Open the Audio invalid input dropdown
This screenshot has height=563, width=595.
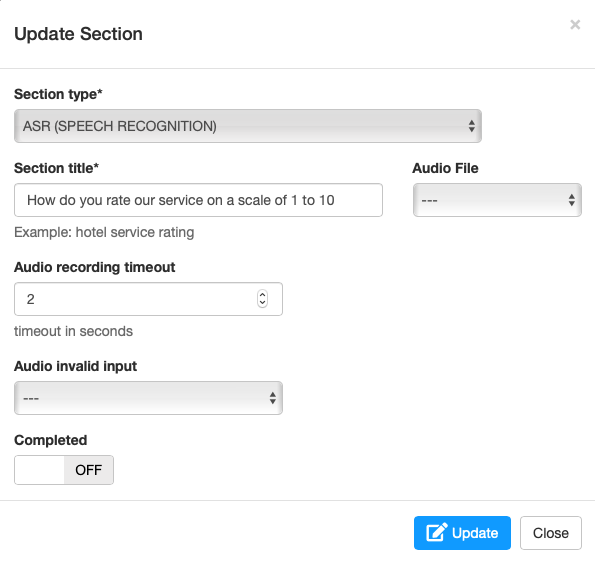point(148,398)
